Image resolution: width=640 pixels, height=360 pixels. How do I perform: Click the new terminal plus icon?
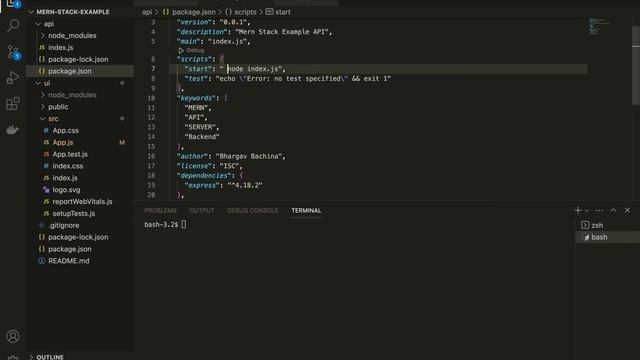pos(578,210)
